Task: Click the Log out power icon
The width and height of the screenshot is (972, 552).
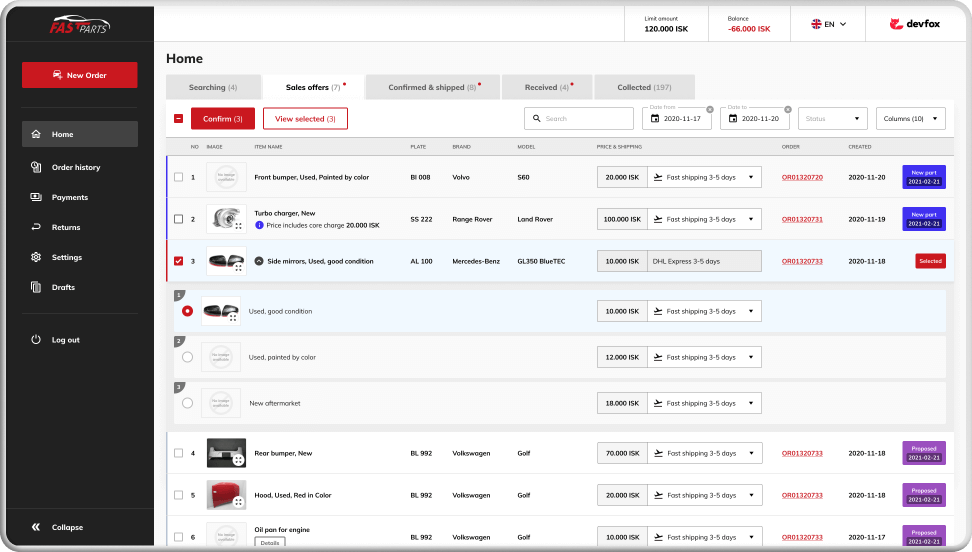Action: [36, 340]
